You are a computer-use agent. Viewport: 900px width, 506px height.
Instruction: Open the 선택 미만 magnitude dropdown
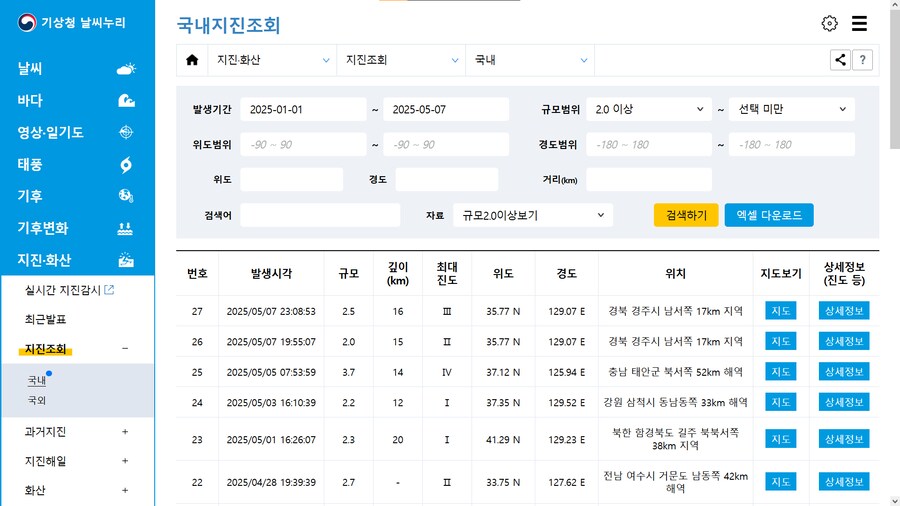pyautogui.click(x=792, y=109)
